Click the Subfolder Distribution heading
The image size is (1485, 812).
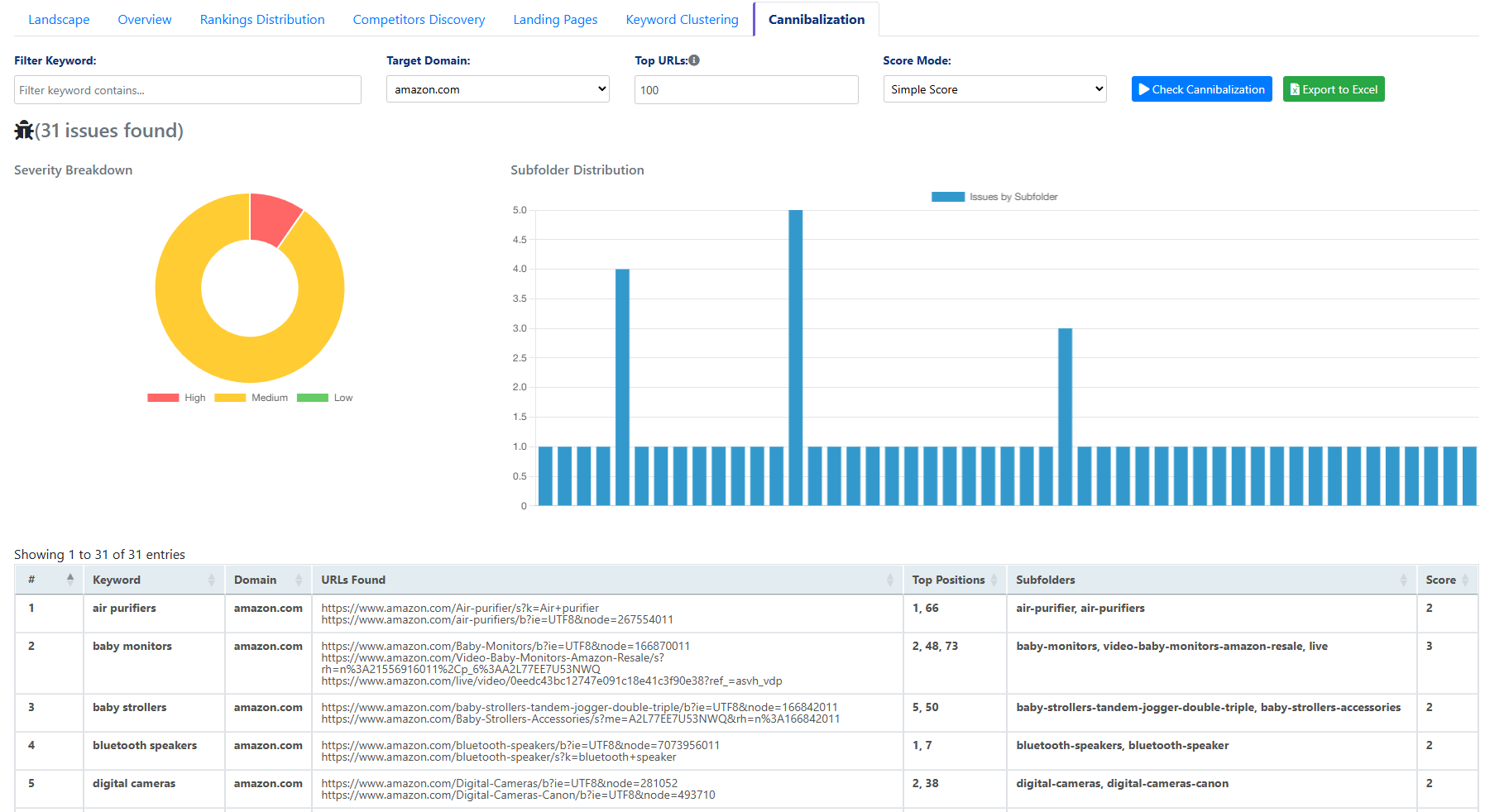(577, 170)
